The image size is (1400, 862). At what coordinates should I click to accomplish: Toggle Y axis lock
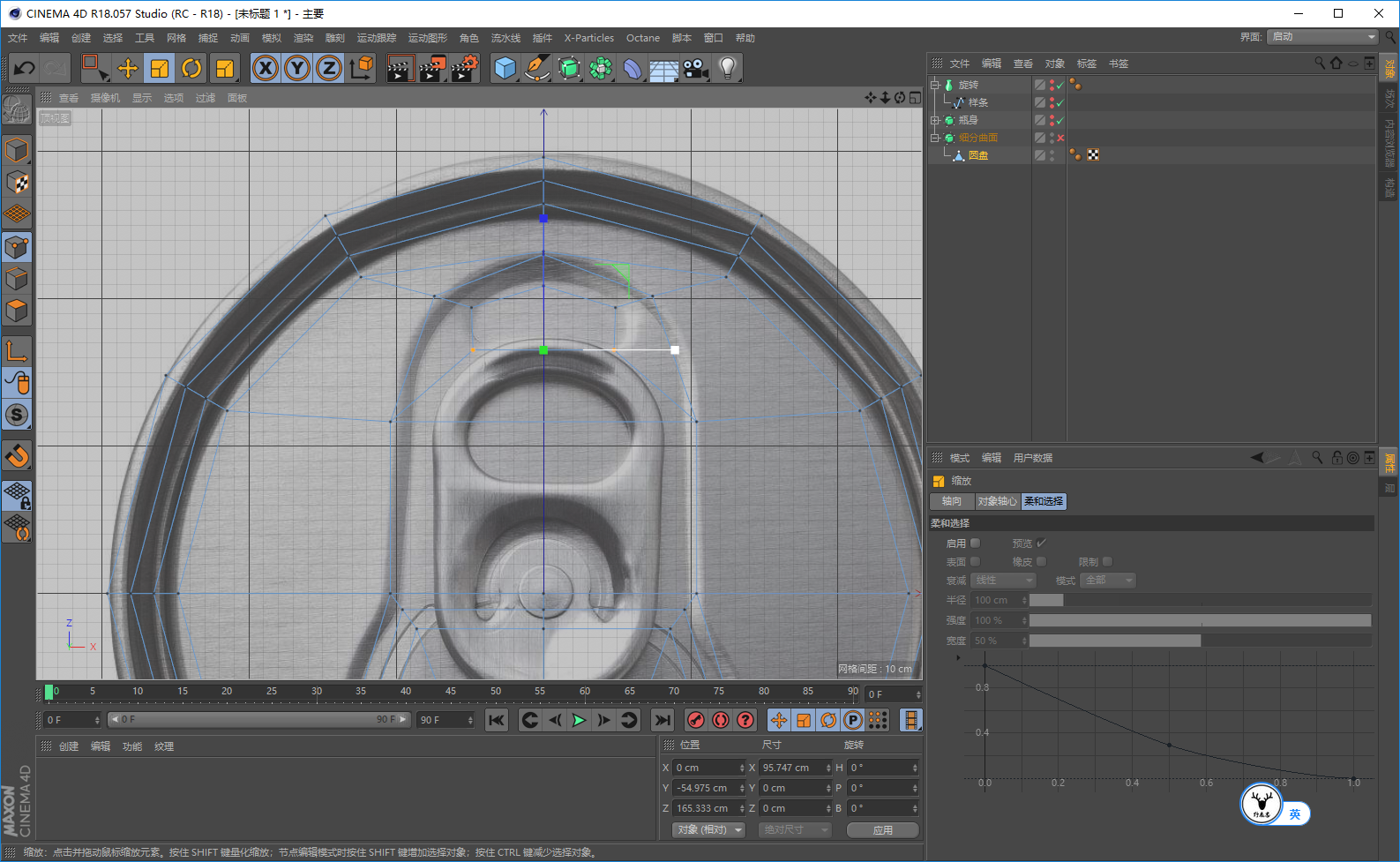click(297, 68)
